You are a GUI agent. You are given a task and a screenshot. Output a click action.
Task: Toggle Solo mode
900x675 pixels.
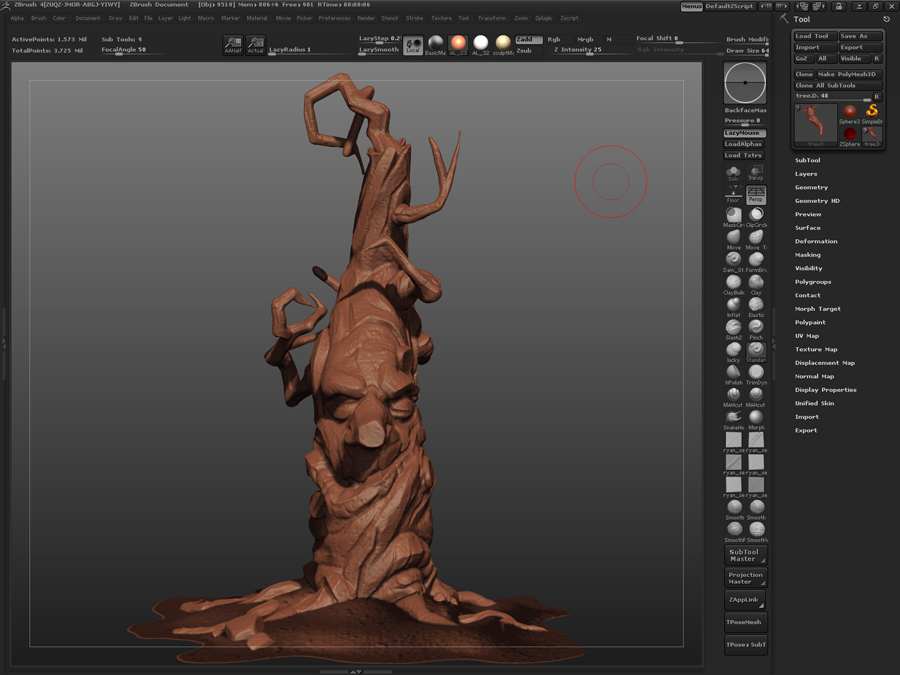734,173
